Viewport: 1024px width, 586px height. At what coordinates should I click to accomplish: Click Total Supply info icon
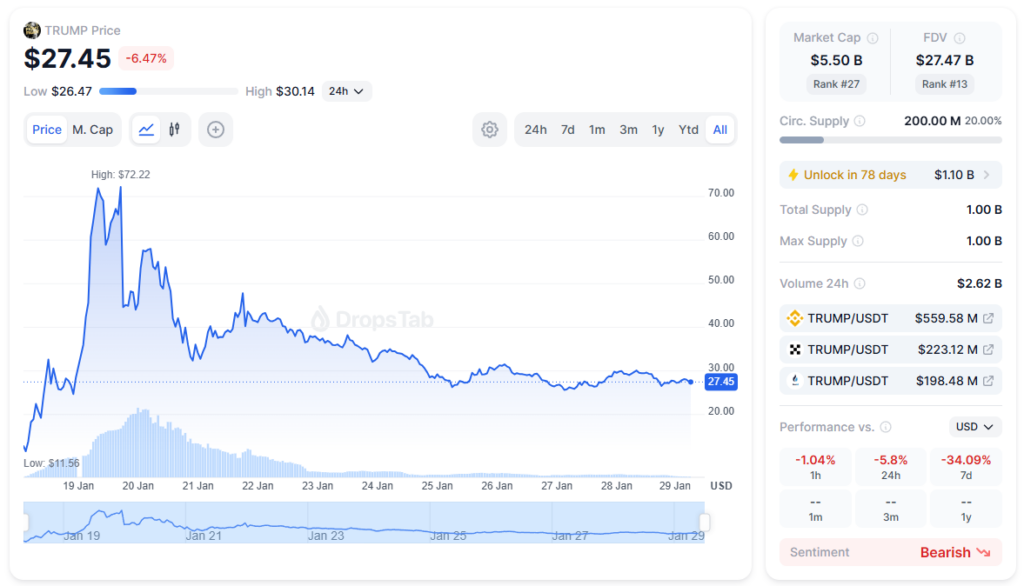(862, 210)
